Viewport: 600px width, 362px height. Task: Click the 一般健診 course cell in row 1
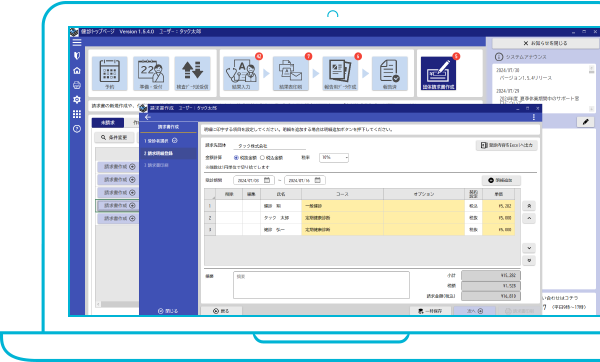(342, 206)
